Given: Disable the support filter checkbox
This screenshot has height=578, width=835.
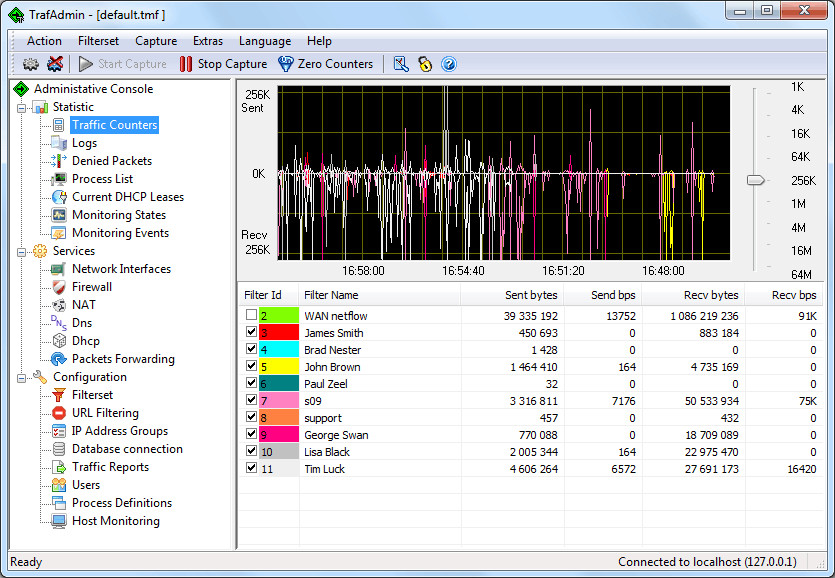Looking at the screenshot, I should pyautogui.click(x=253, y=417).
